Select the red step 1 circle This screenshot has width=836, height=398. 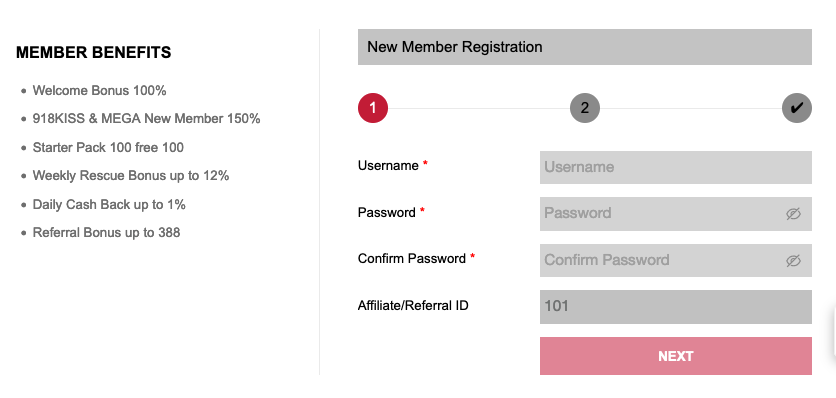coord(373,108)
